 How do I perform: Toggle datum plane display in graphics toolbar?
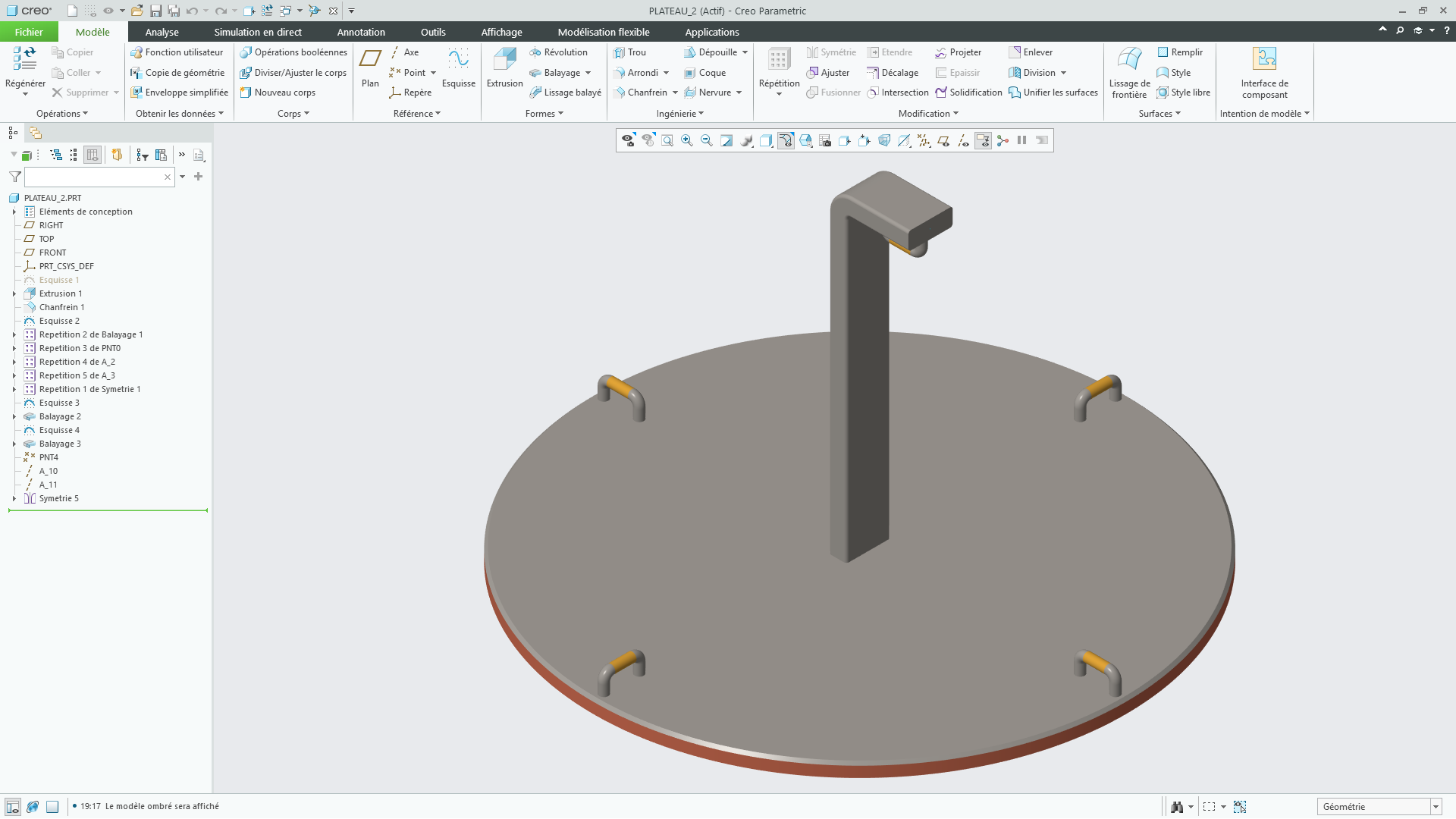tap(943, 140)
